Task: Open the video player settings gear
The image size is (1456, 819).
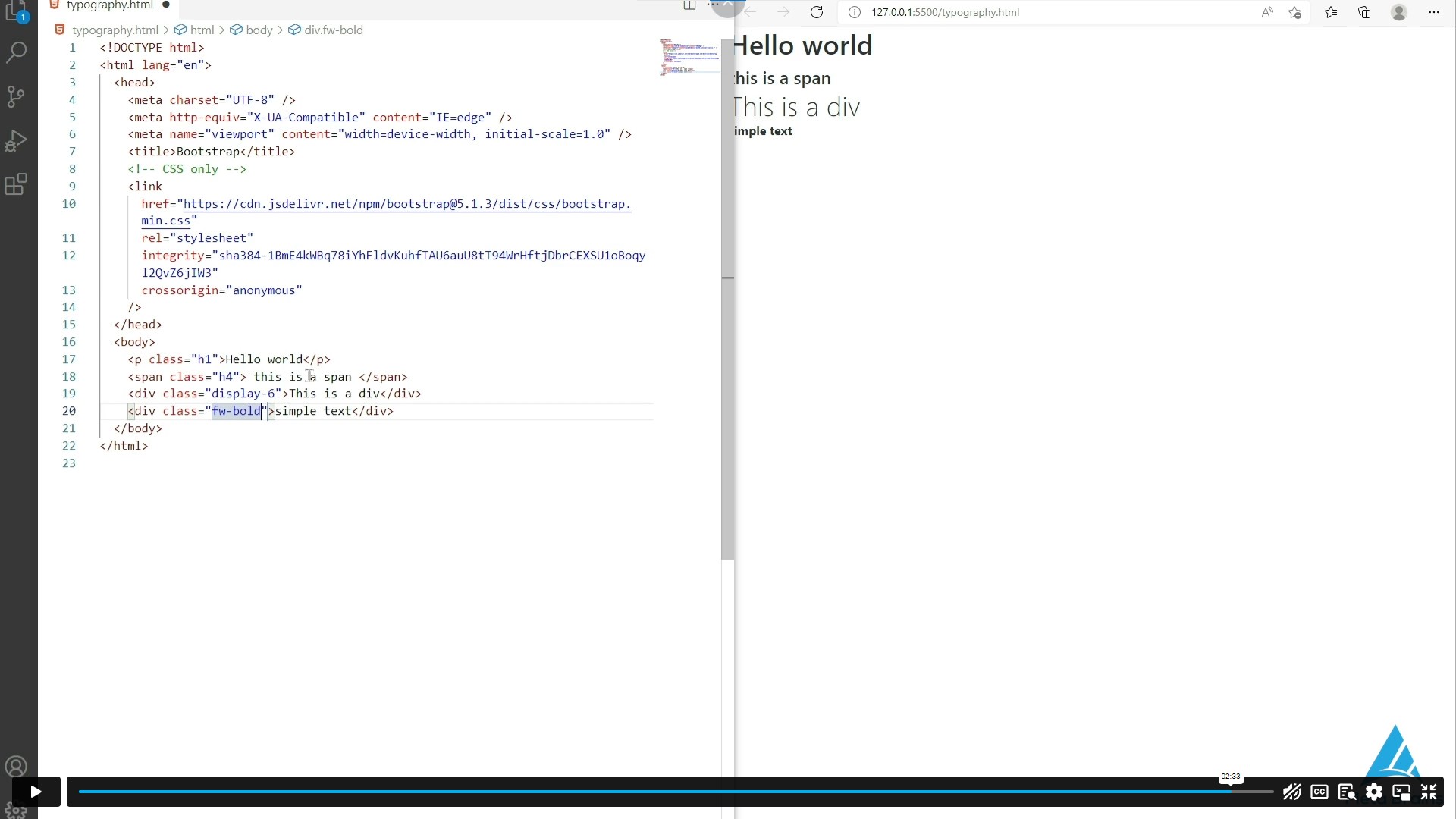Action: tap(1375, 792)
